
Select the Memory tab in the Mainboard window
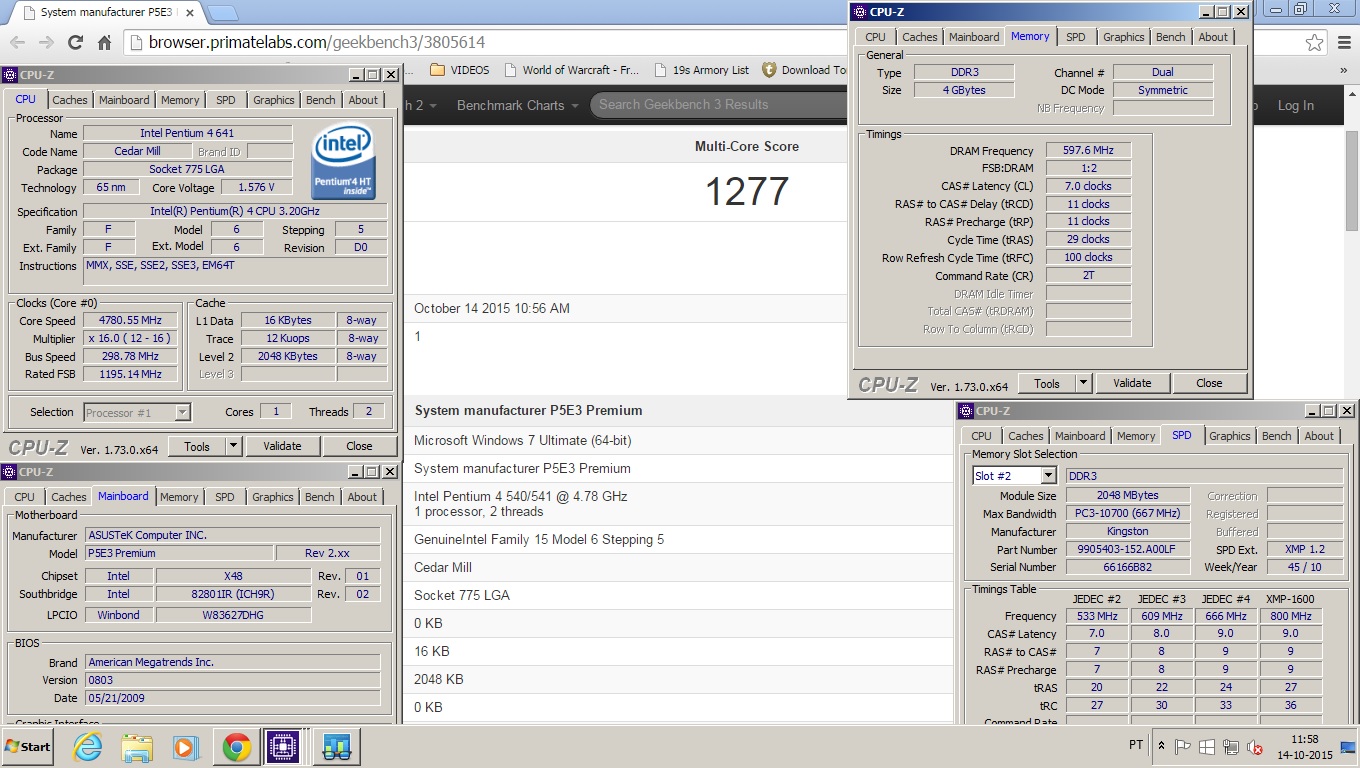[x=179, y=497]
